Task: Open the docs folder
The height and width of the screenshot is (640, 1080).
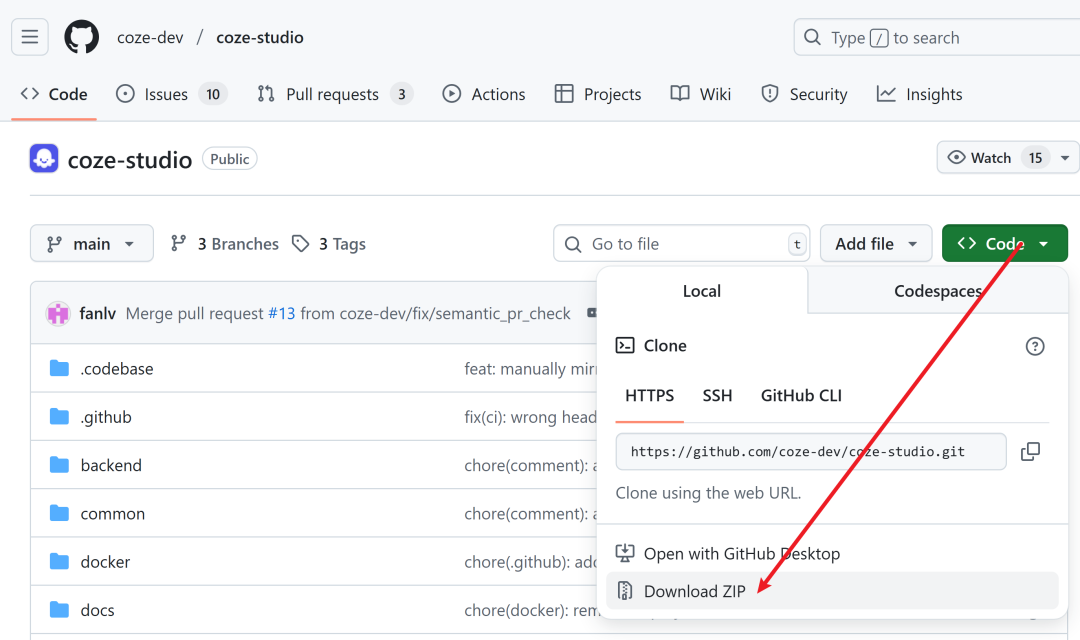Action: 97,610
